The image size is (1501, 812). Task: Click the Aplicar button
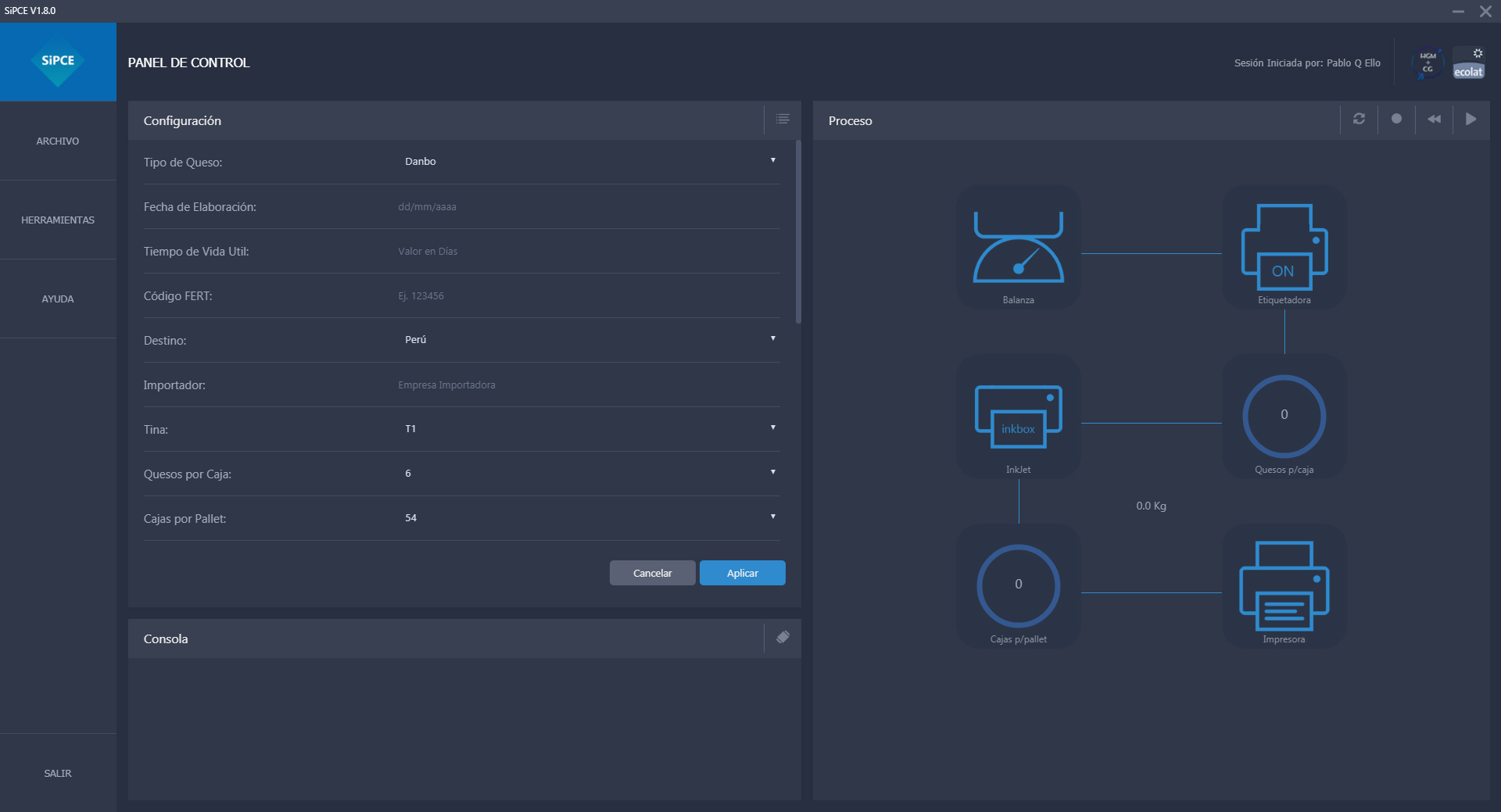point(742,573)
